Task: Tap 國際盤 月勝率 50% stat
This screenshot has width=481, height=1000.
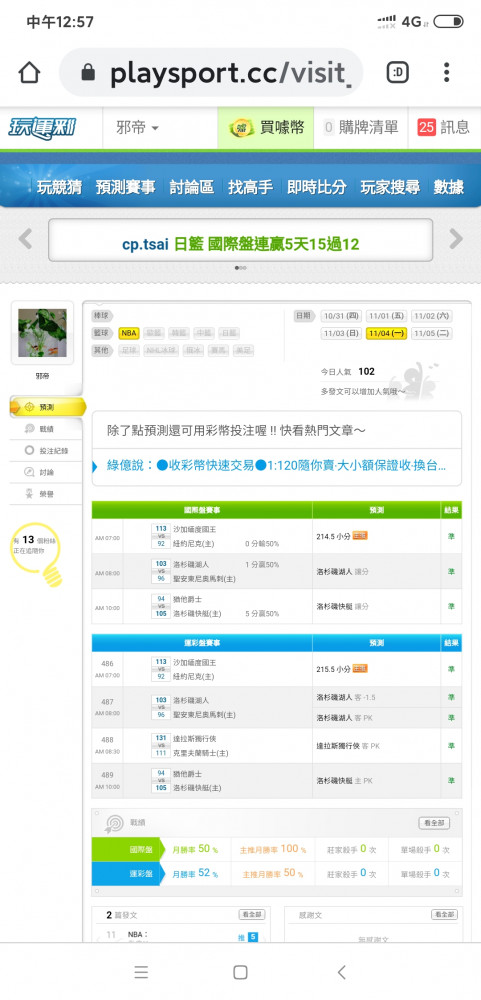Action: pyautogui.click(x=195, y=849)
